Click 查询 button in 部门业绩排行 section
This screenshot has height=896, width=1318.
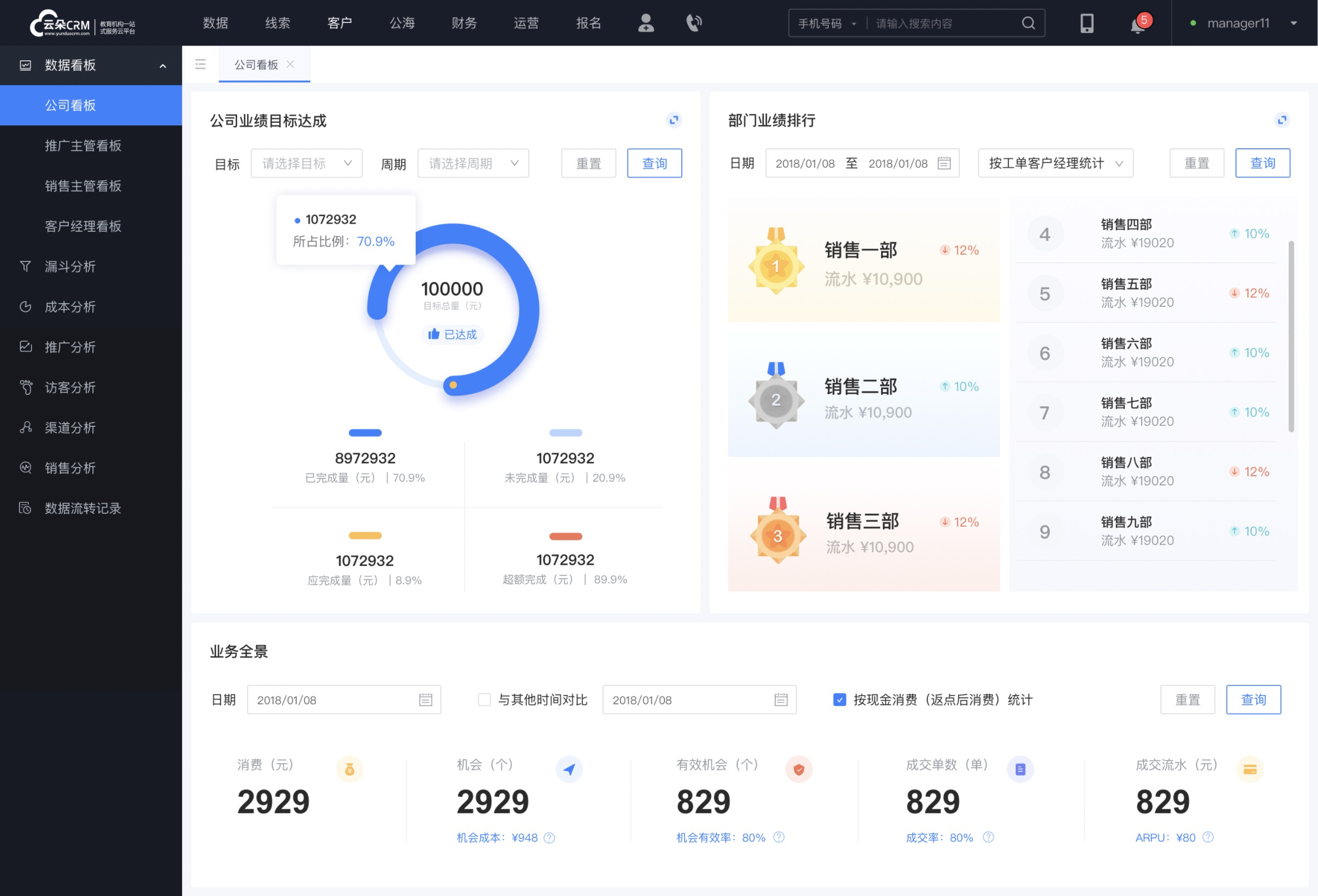[1262, 163]
